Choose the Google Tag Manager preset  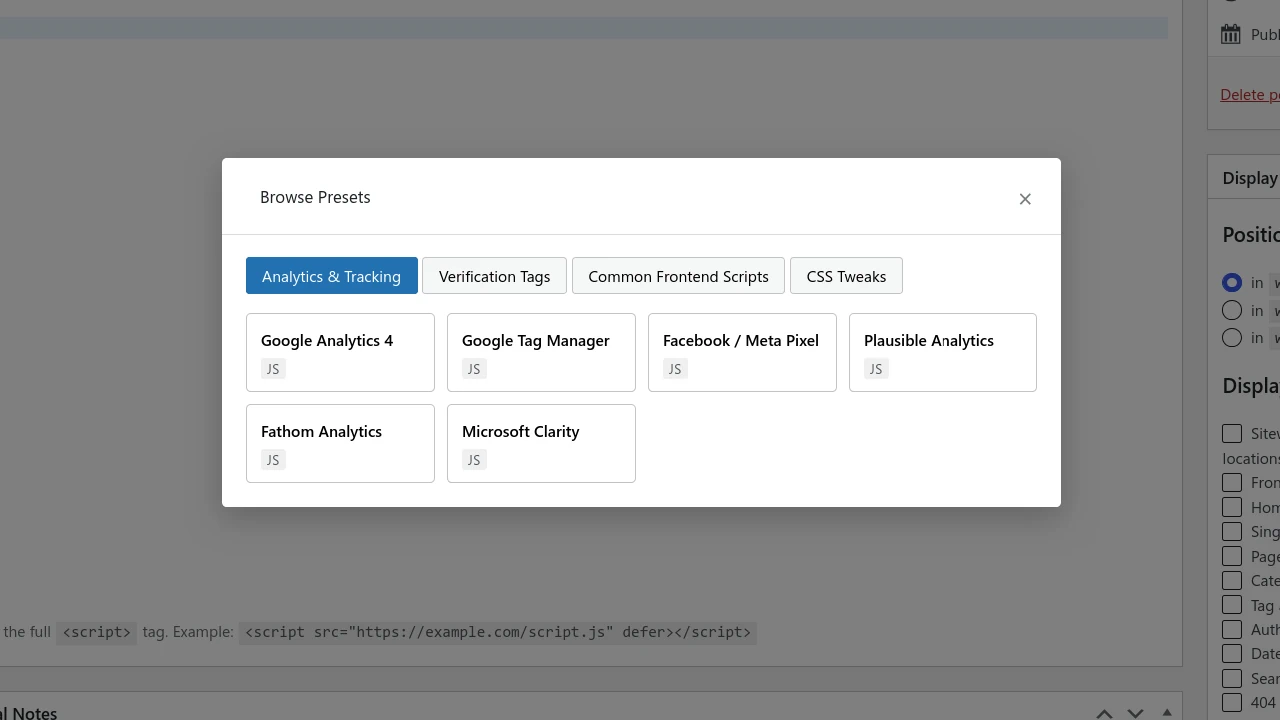click(x=541, y=352)
